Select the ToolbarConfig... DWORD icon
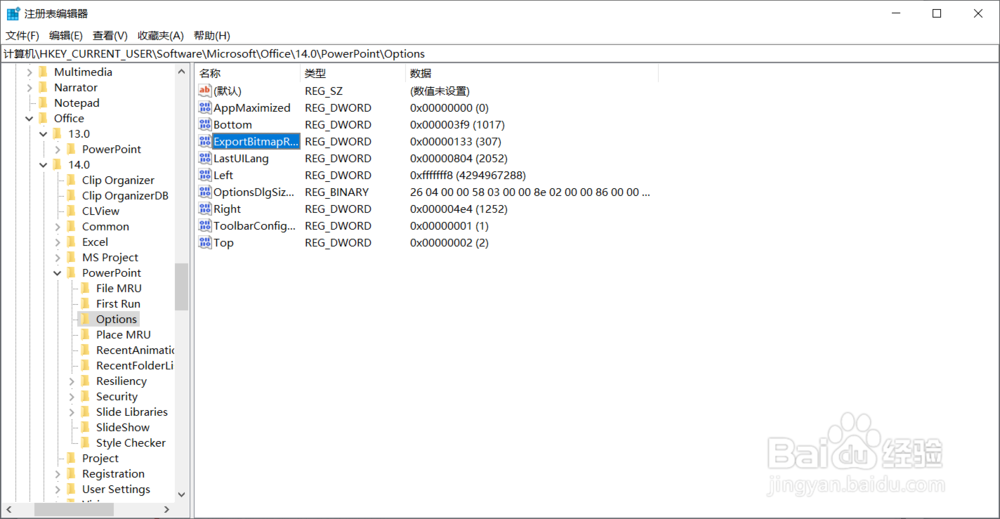The width and height of the screenshot is (1000, 519). [x=205, y=226]
